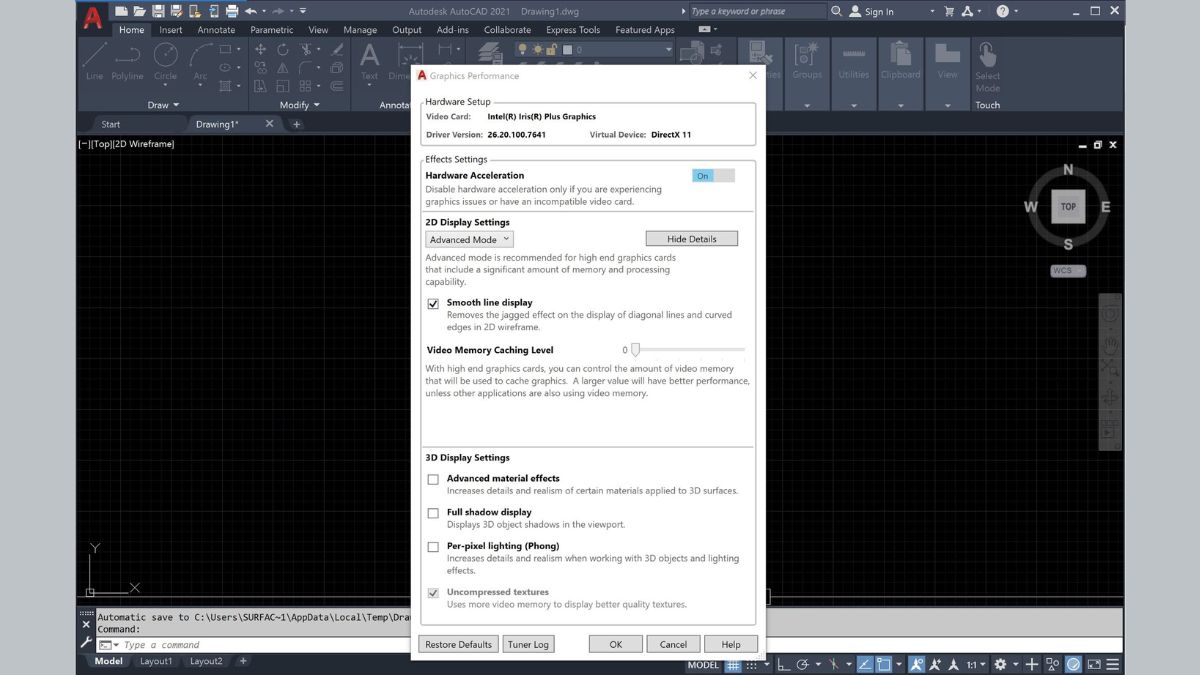
Task: Select the Move tool in Modify panel
Action: pos(260,49)
